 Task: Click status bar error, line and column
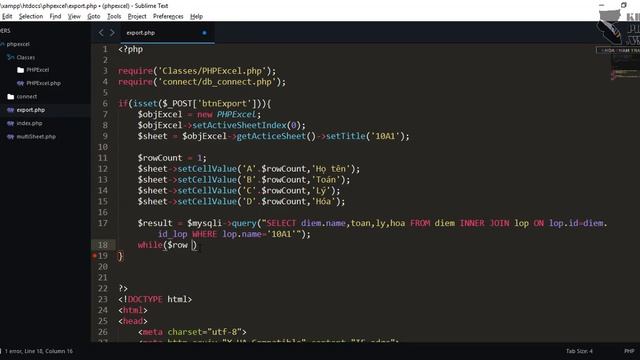tap(39, 351)
